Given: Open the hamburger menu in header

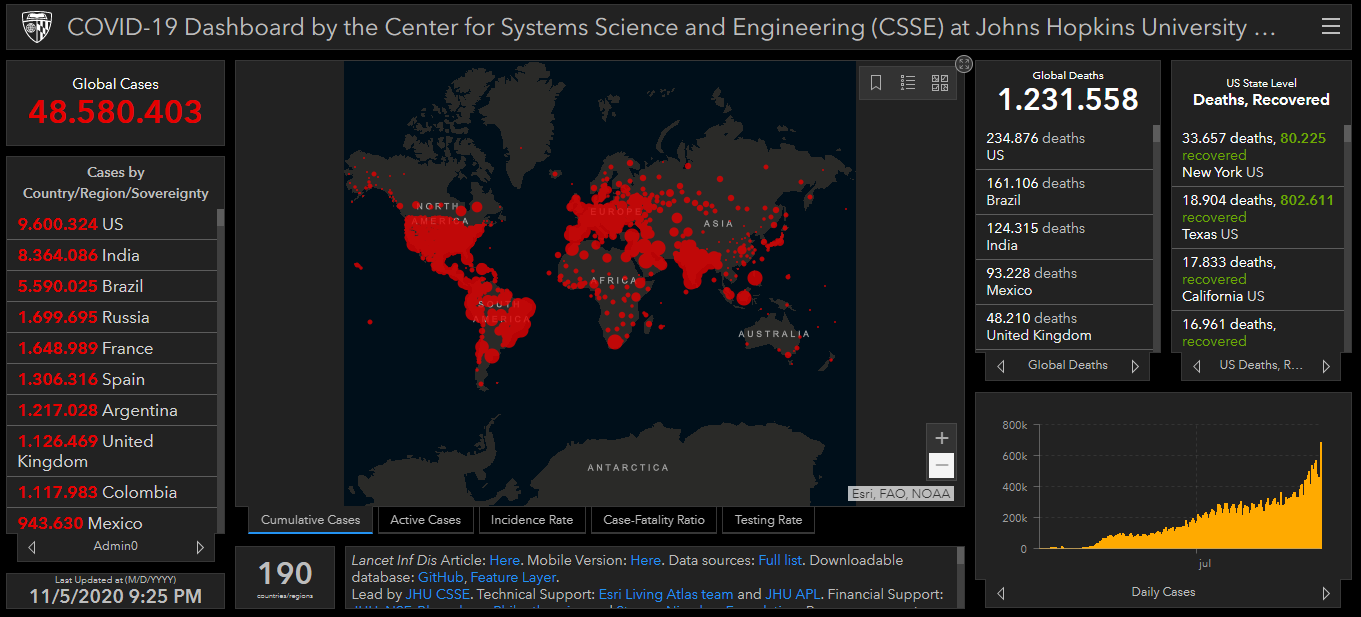Looking at the screenshot, I should click(x=1330, y=27).
